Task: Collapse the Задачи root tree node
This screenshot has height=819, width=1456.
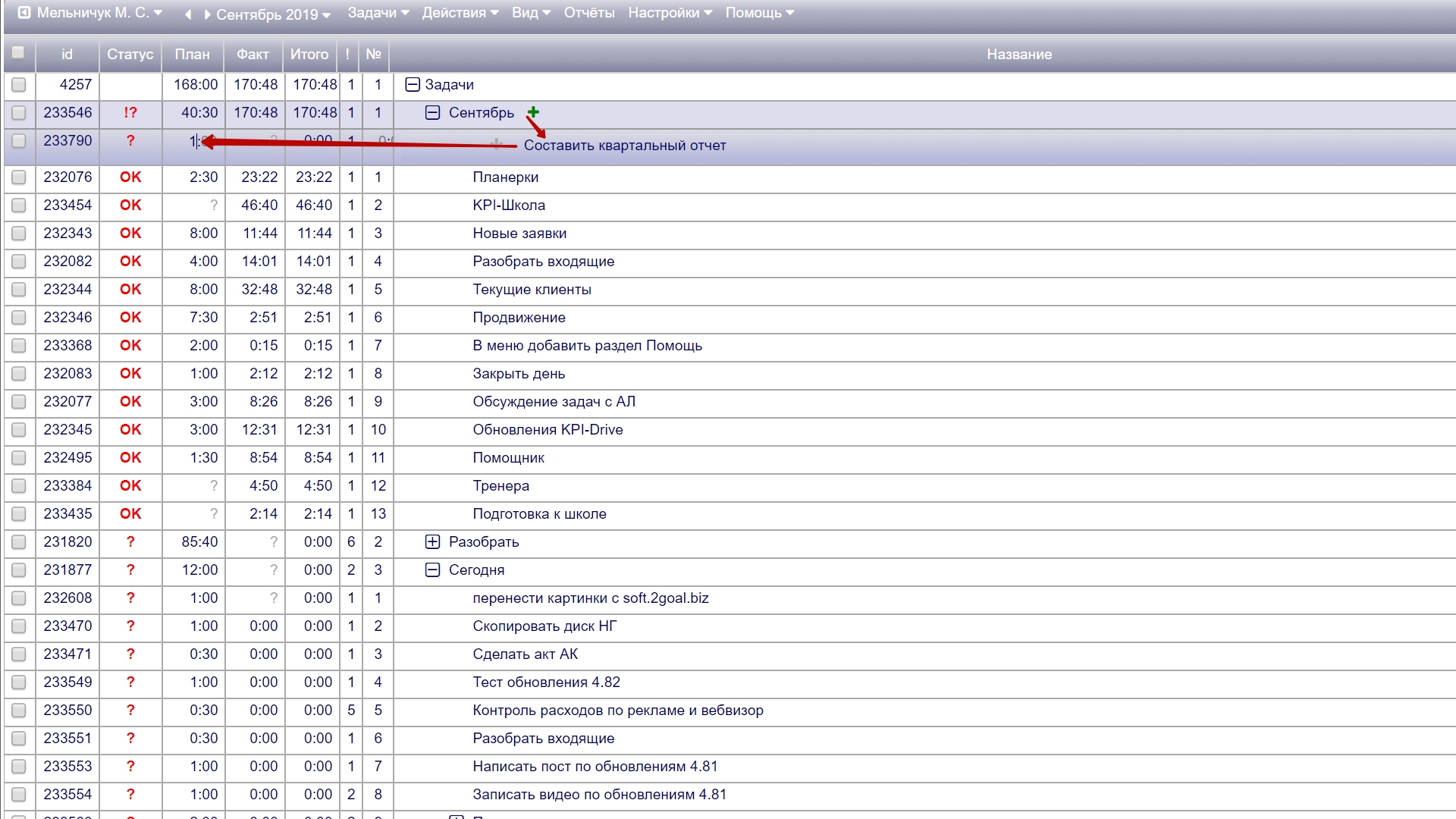Action: 412,84
